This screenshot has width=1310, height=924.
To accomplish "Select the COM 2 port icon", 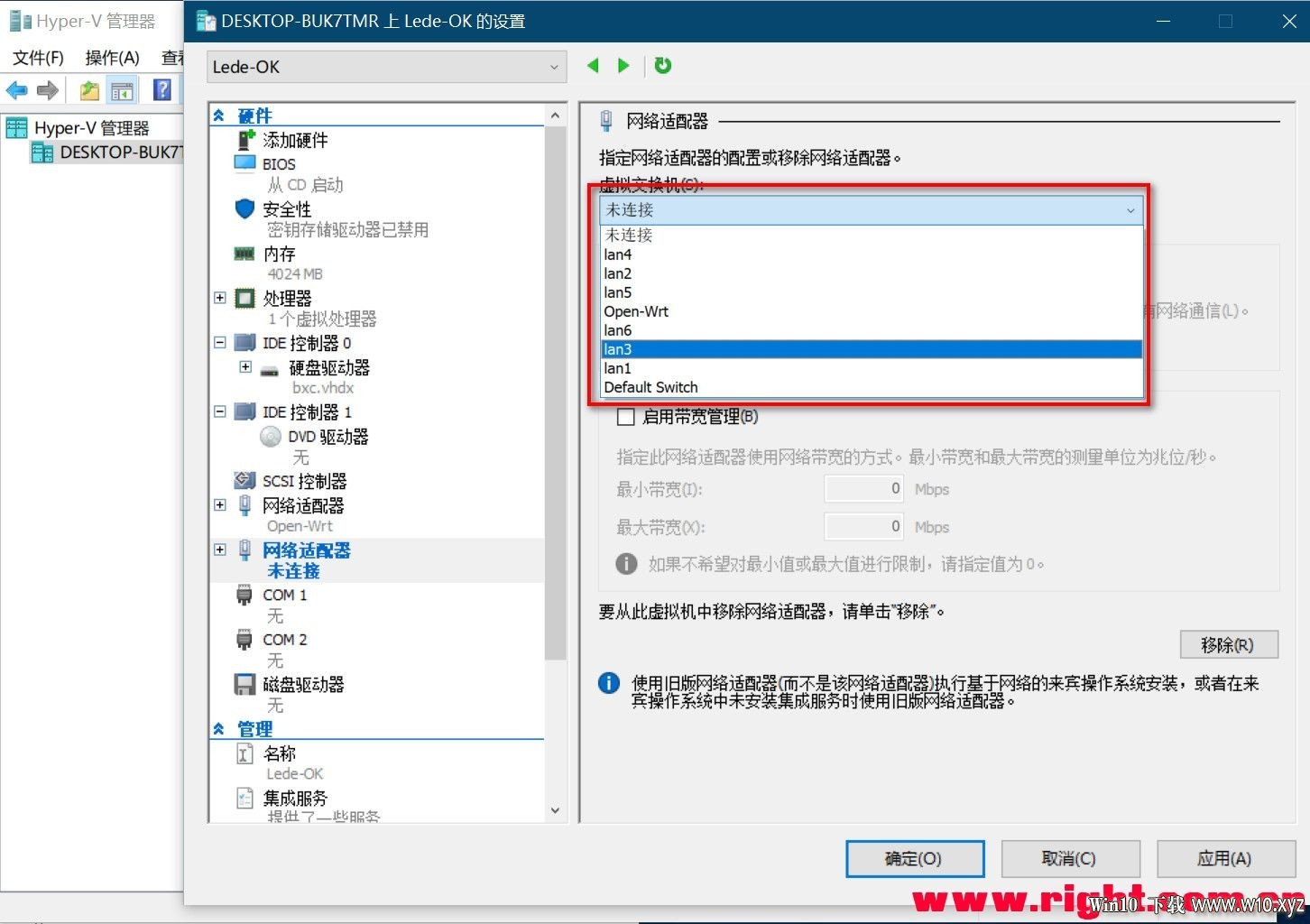I will pyautogui.click(x=244, y=640).
